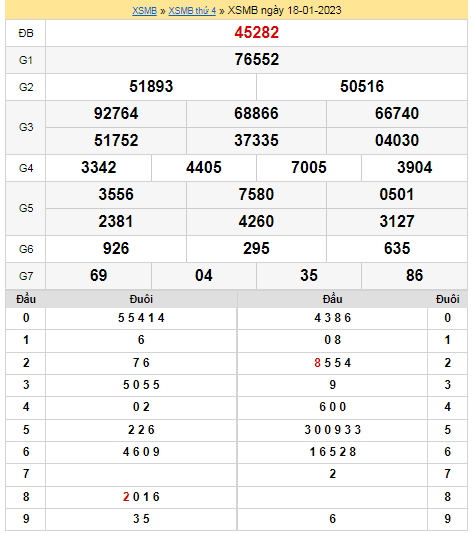Select G3 number 92764

tap(116, 113)
